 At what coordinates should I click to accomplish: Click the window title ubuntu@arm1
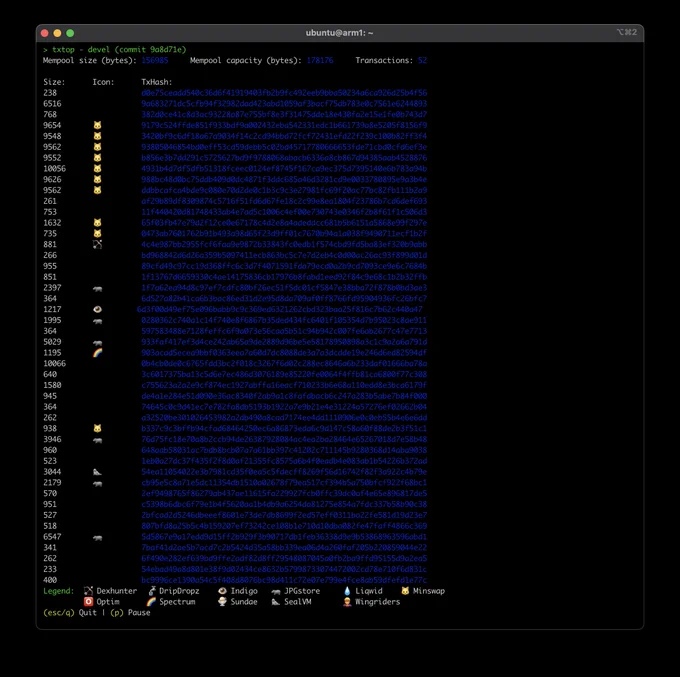(x=339, y=33)
